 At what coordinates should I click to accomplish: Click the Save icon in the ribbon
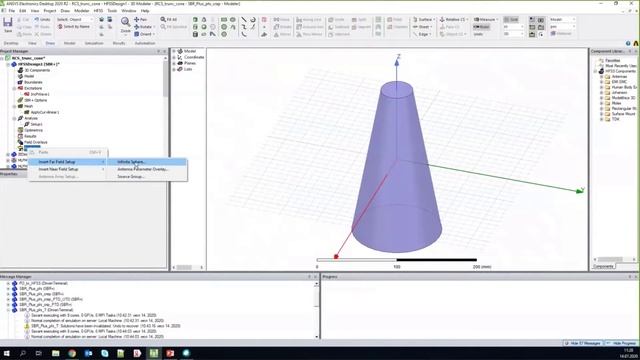[x=8, y=25]
